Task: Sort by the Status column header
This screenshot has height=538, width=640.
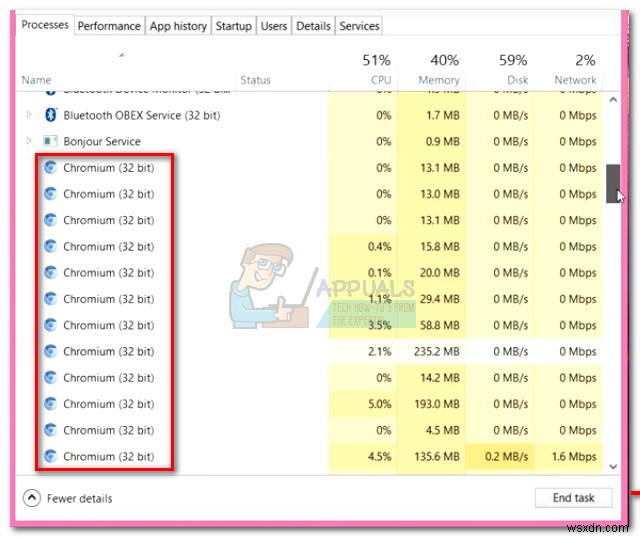Action: tap(256, 80)
